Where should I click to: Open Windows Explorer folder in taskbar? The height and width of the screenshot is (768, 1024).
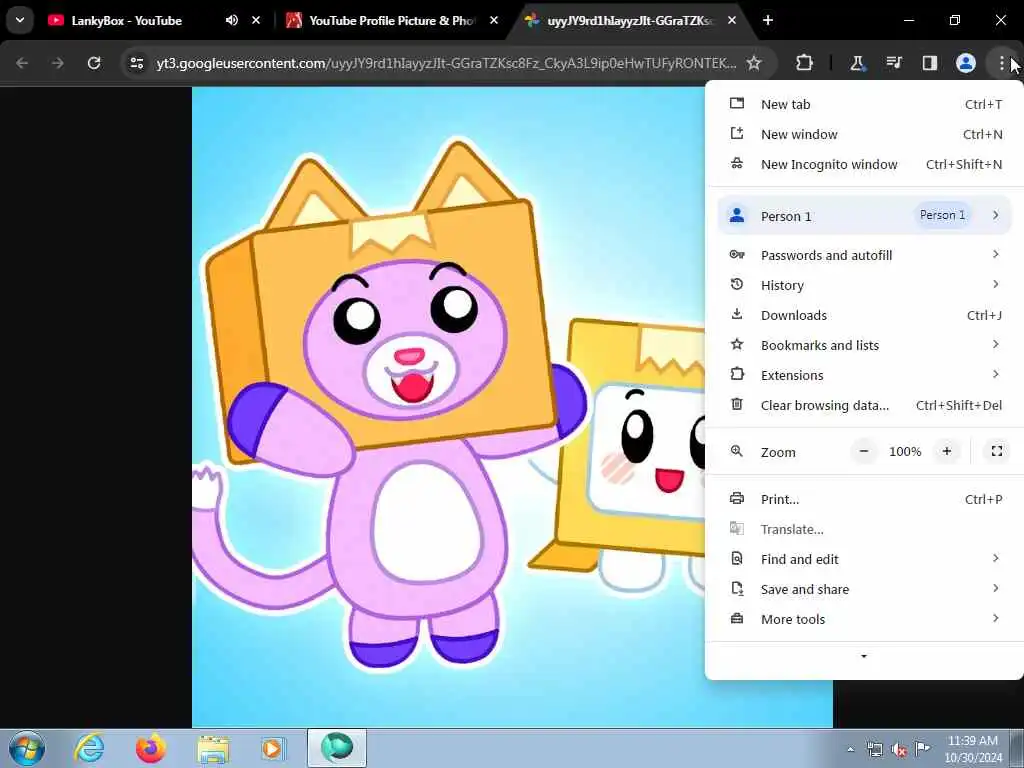(213, 748)
